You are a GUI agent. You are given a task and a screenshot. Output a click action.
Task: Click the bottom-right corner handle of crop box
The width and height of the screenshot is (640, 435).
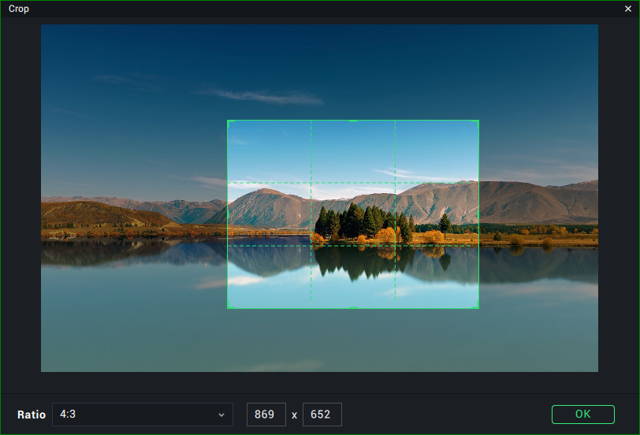pyautogui.click(x=478, y=308)
